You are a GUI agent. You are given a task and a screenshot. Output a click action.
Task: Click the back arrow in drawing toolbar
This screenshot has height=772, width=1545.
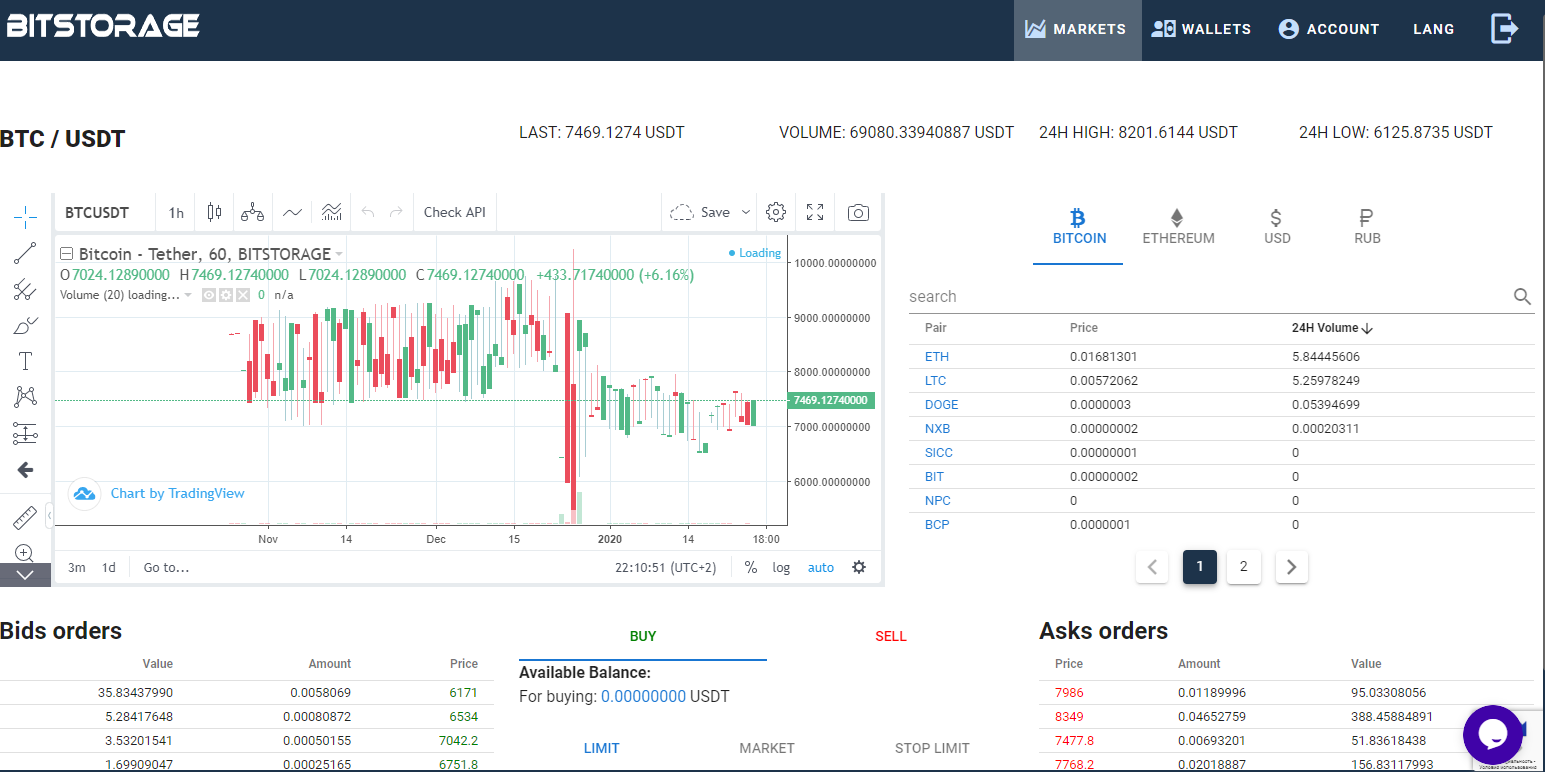[26, 469]
